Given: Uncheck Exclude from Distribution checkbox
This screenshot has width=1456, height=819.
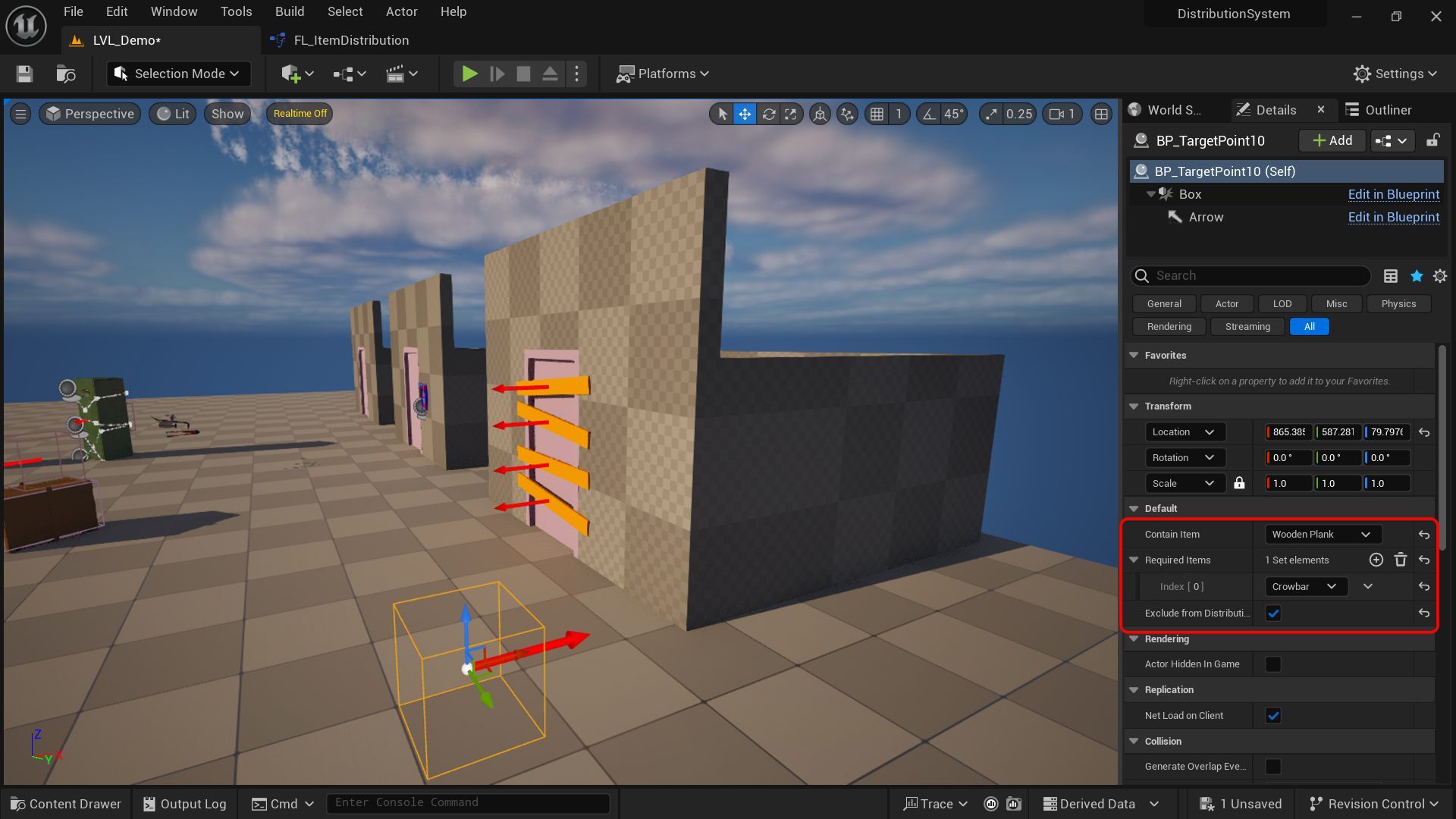Looking at the screenshot, I should [x=1273, y=613].
